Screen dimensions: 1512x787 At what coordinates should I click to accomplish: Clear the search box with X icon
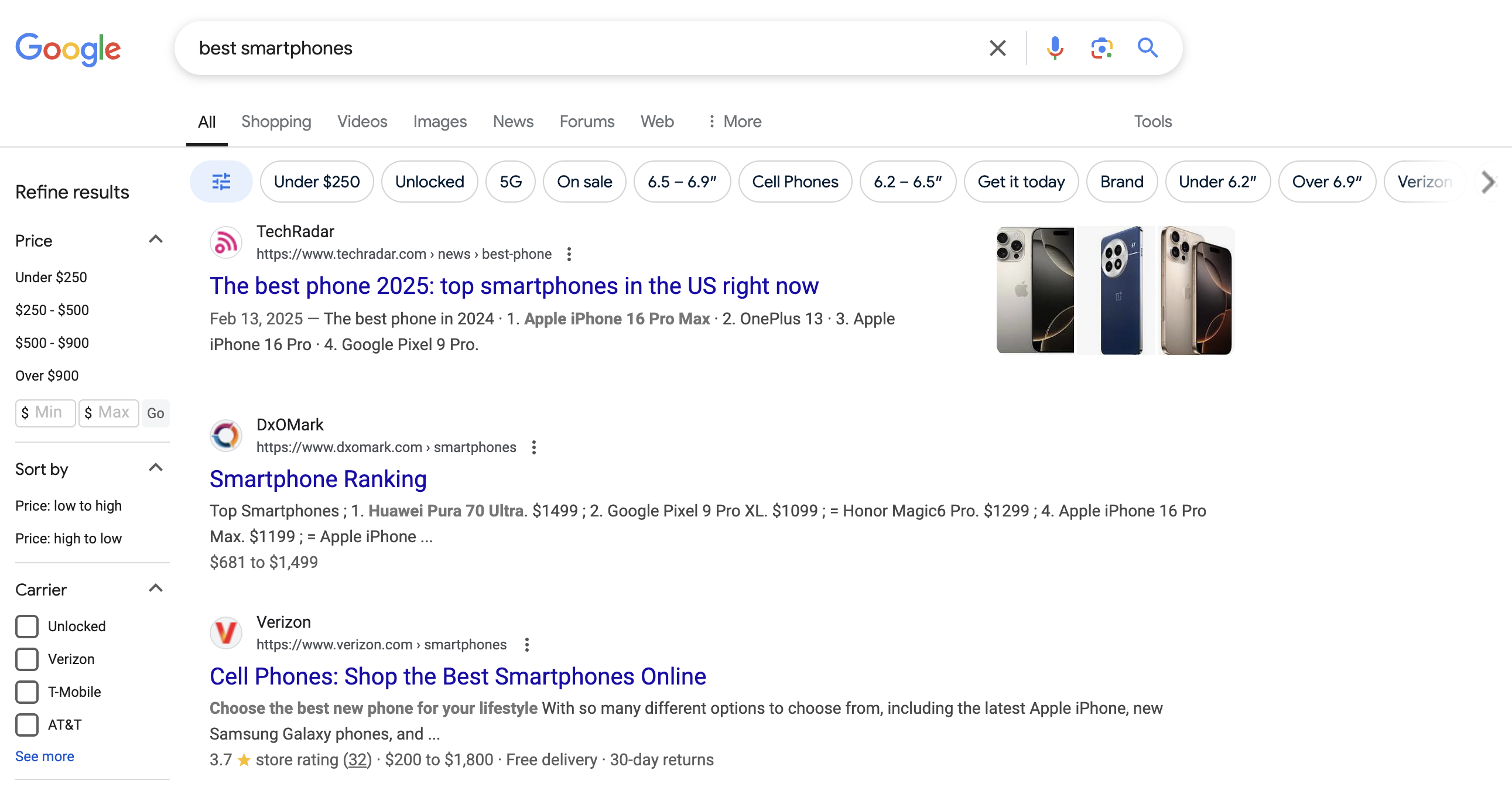coord(997,48)
